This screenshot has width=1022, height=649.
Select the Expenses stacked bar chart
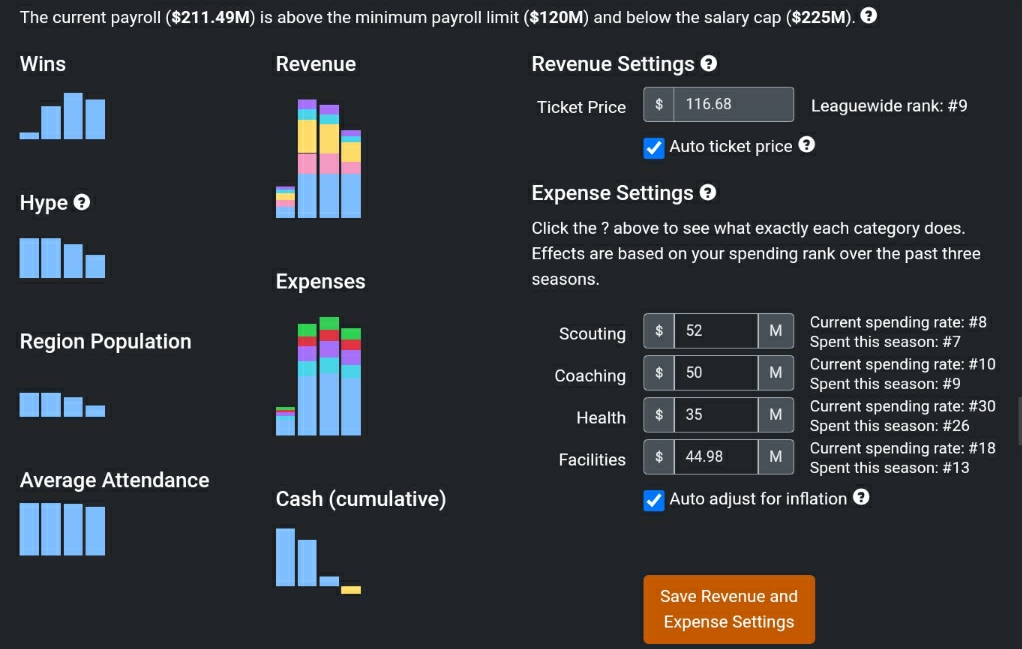(x=319, y=376)
